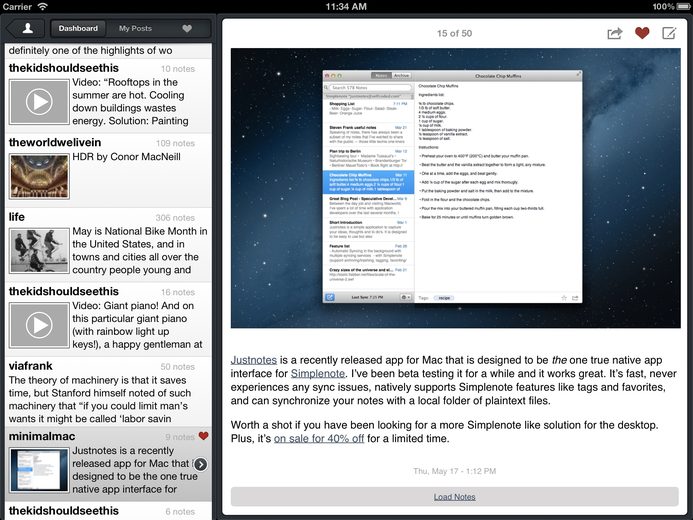The height and width of the screenshot is (520, 693).
Task: Toggle the red like heart on post
Action: [642, 33]
